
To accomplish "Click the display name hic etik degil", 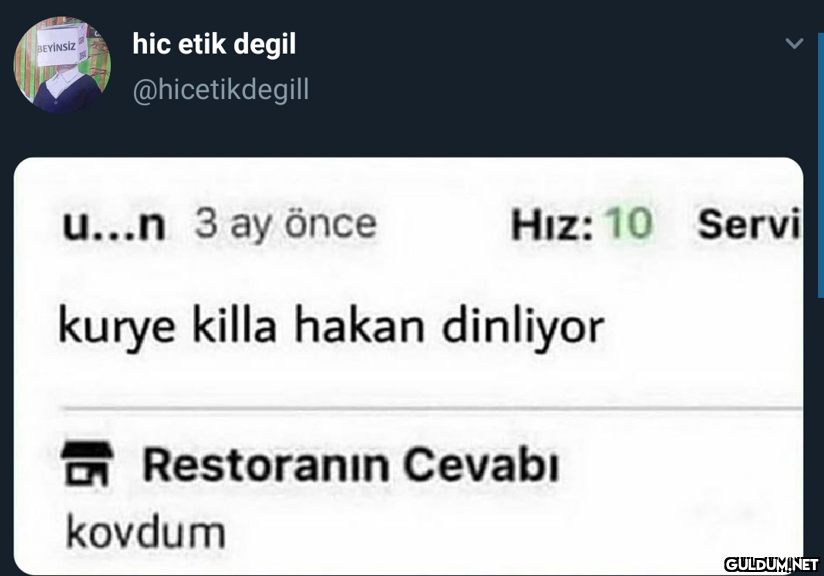I will pos(214,44).
